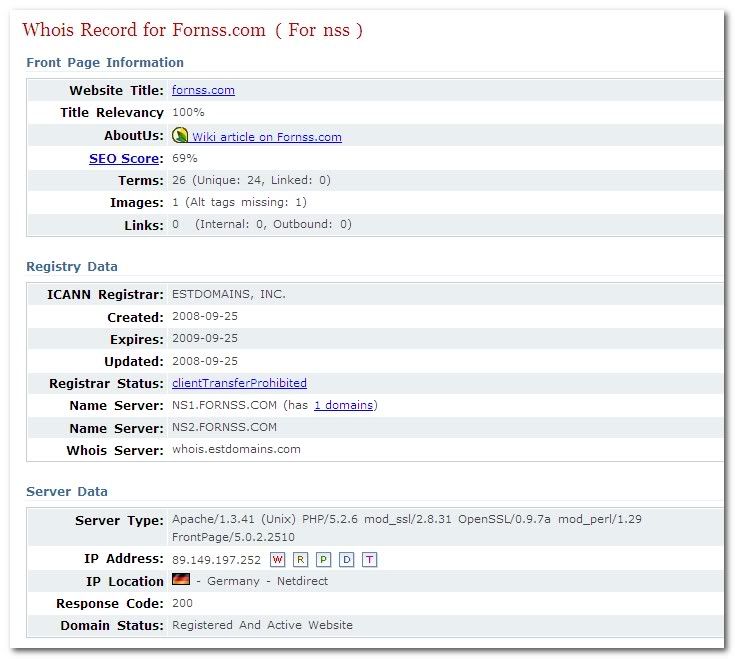Click the whois.estdomains.com server text
Viewport: 735px width, 659px height.
pos(236,450)
